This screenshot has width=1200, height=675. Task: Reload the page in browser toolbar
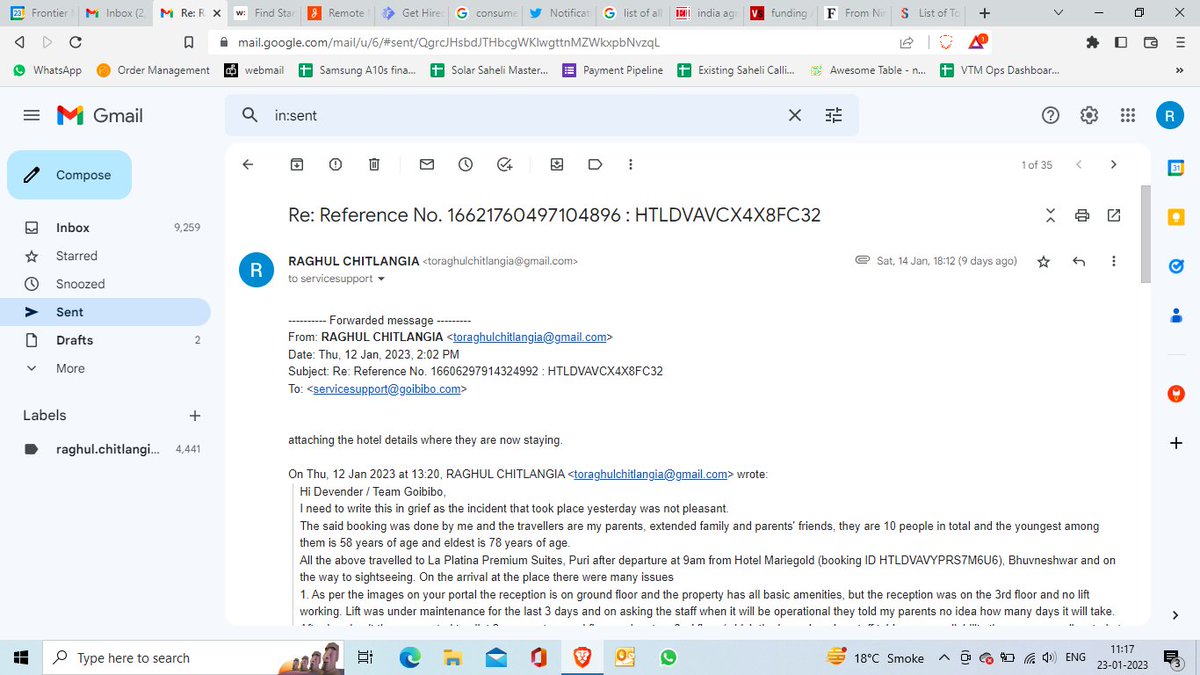[x=76, y=42]
